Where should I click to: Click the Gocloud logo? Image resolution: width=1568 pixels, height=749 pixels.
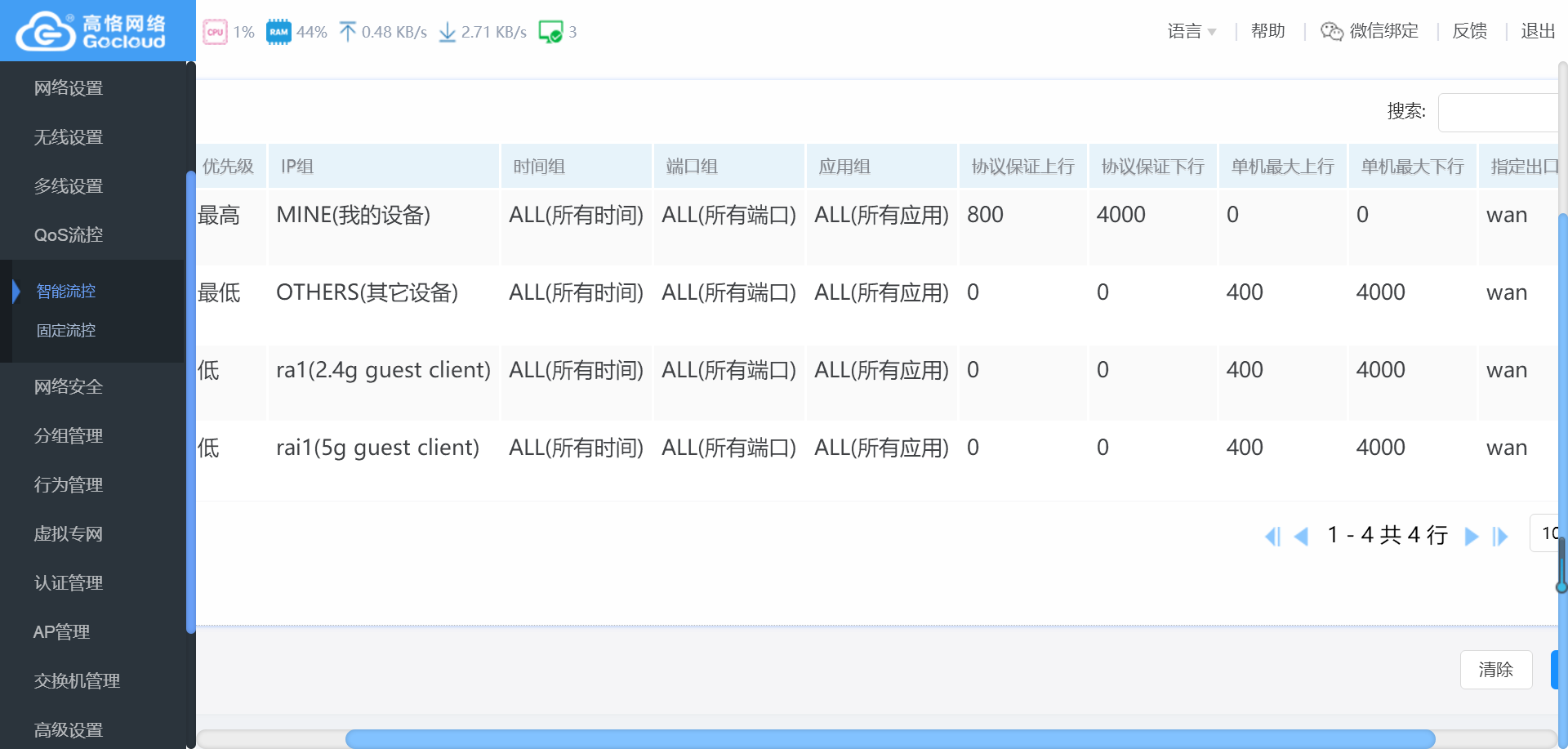coord(91,31)
